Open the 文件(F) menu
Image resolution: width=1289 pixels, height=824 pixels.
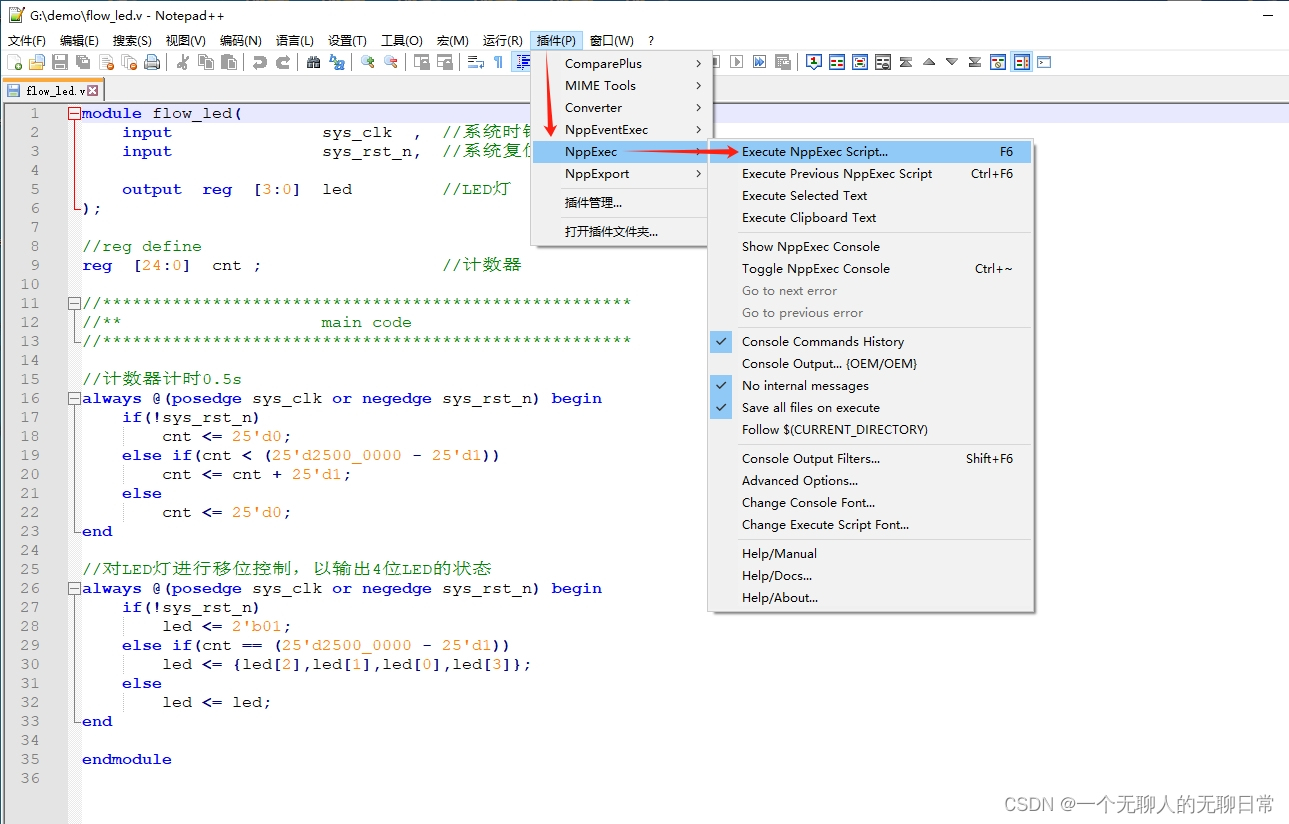(25, 40)
